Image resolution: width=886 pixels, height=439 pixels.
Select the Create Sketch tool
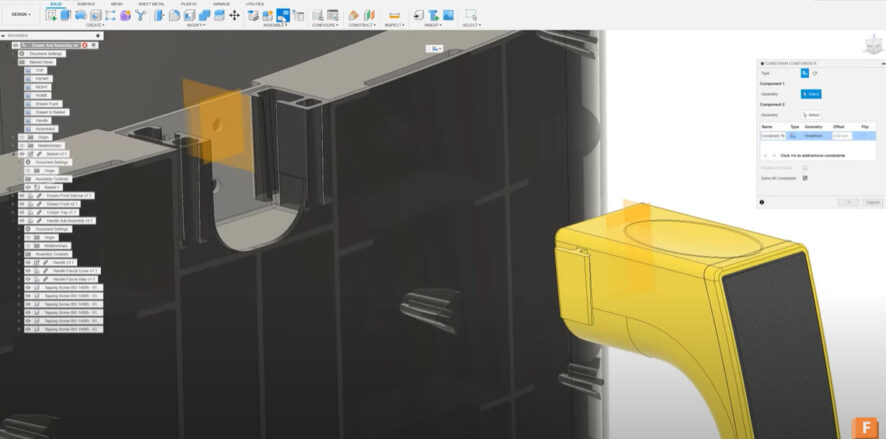pyautogui.click(x=51, y=15)
